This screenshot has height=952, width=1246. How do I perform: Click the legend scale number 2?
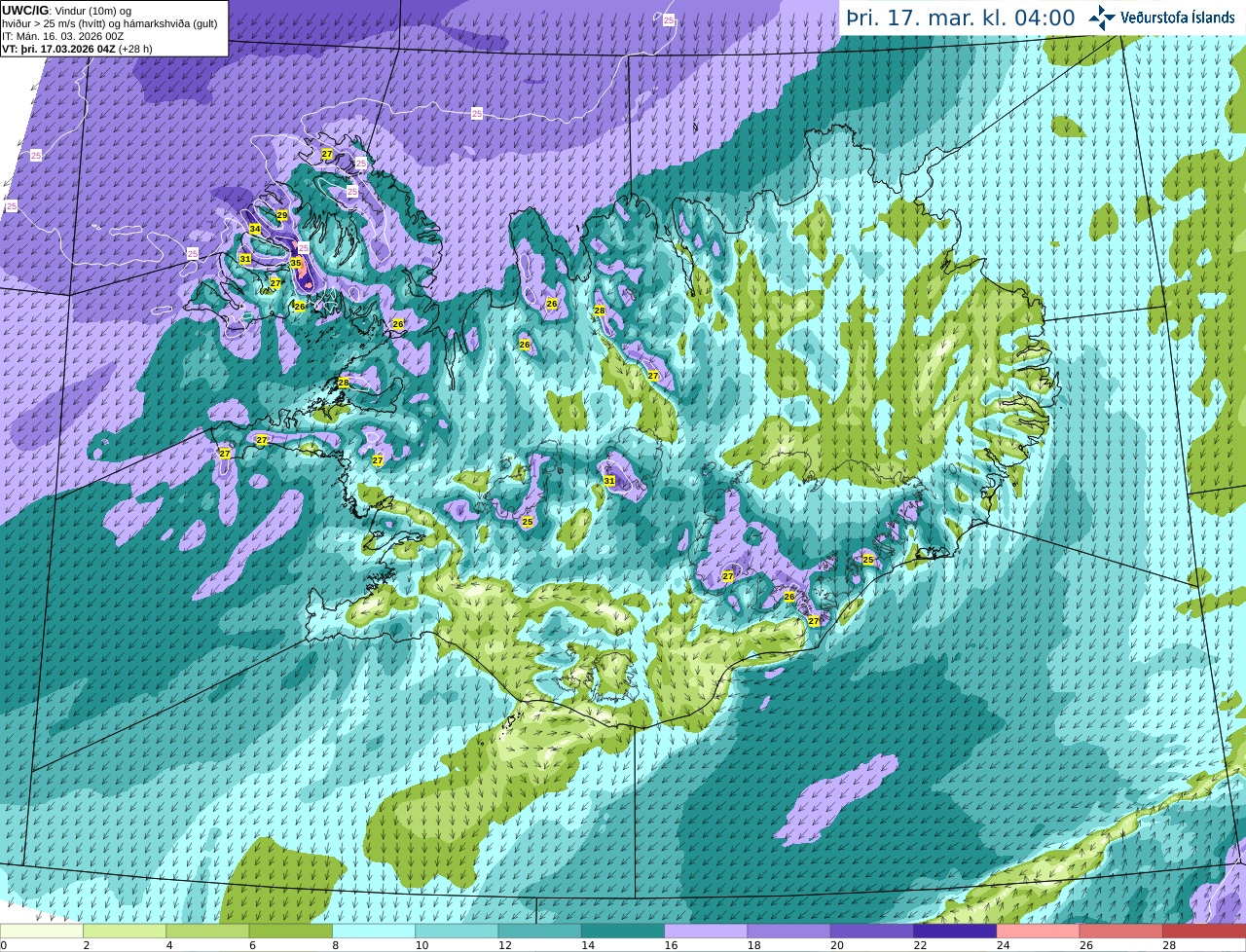pos(87,945)
